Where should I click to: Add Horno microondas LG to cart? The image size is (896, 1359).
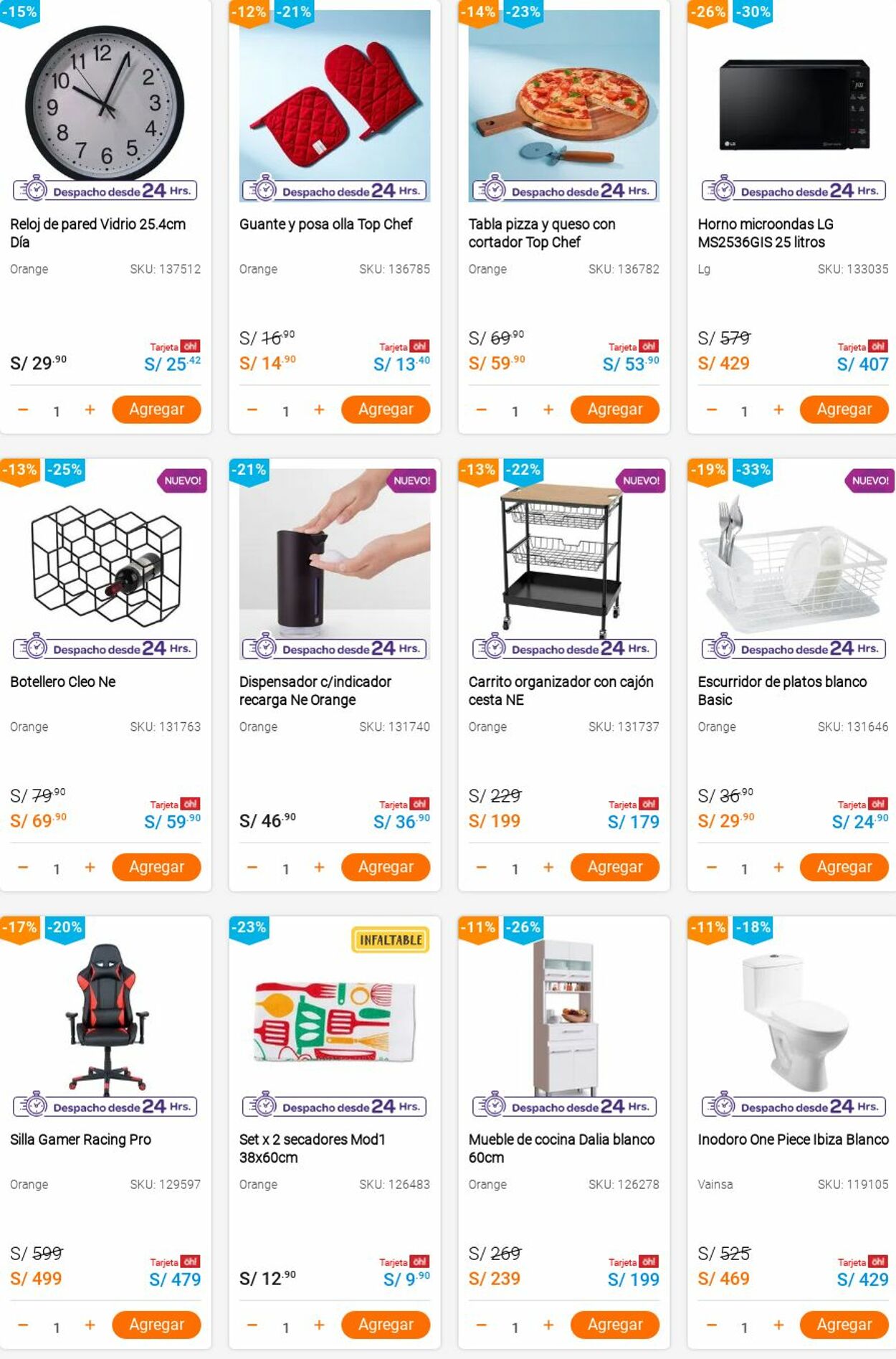(x=844, y=409)
